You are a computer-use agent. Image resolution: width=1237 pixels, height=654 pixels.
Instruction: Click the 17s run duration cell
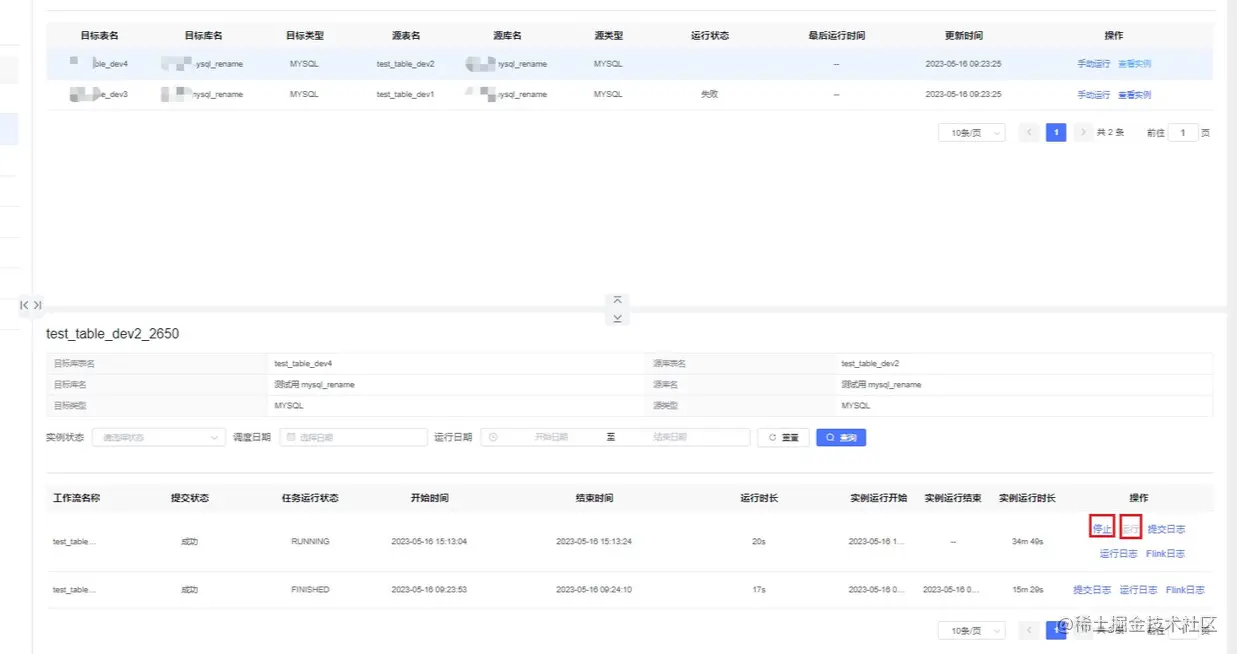point(759,590)
